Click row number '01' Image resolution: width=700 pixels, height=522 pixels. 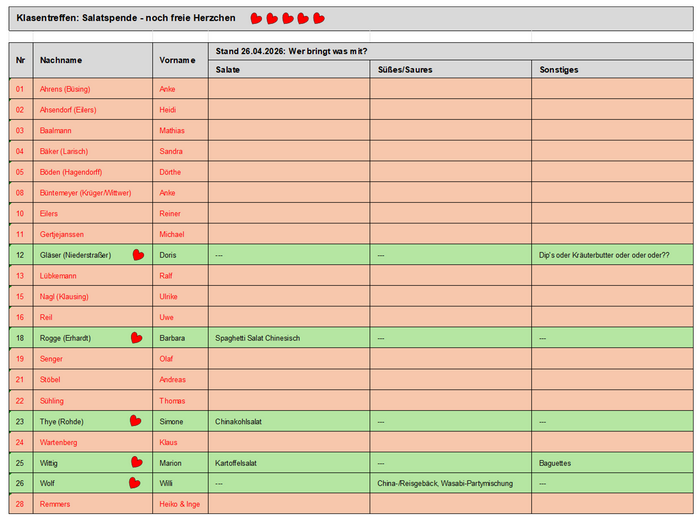(x=20, y=89)
